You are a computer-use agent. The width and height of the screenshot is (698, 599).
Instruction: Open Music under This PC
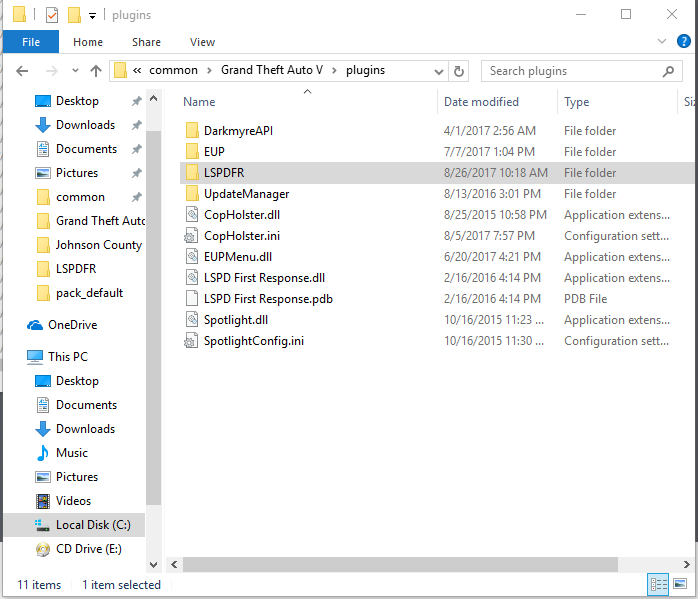pyautogui.click(x=72, y=453)
